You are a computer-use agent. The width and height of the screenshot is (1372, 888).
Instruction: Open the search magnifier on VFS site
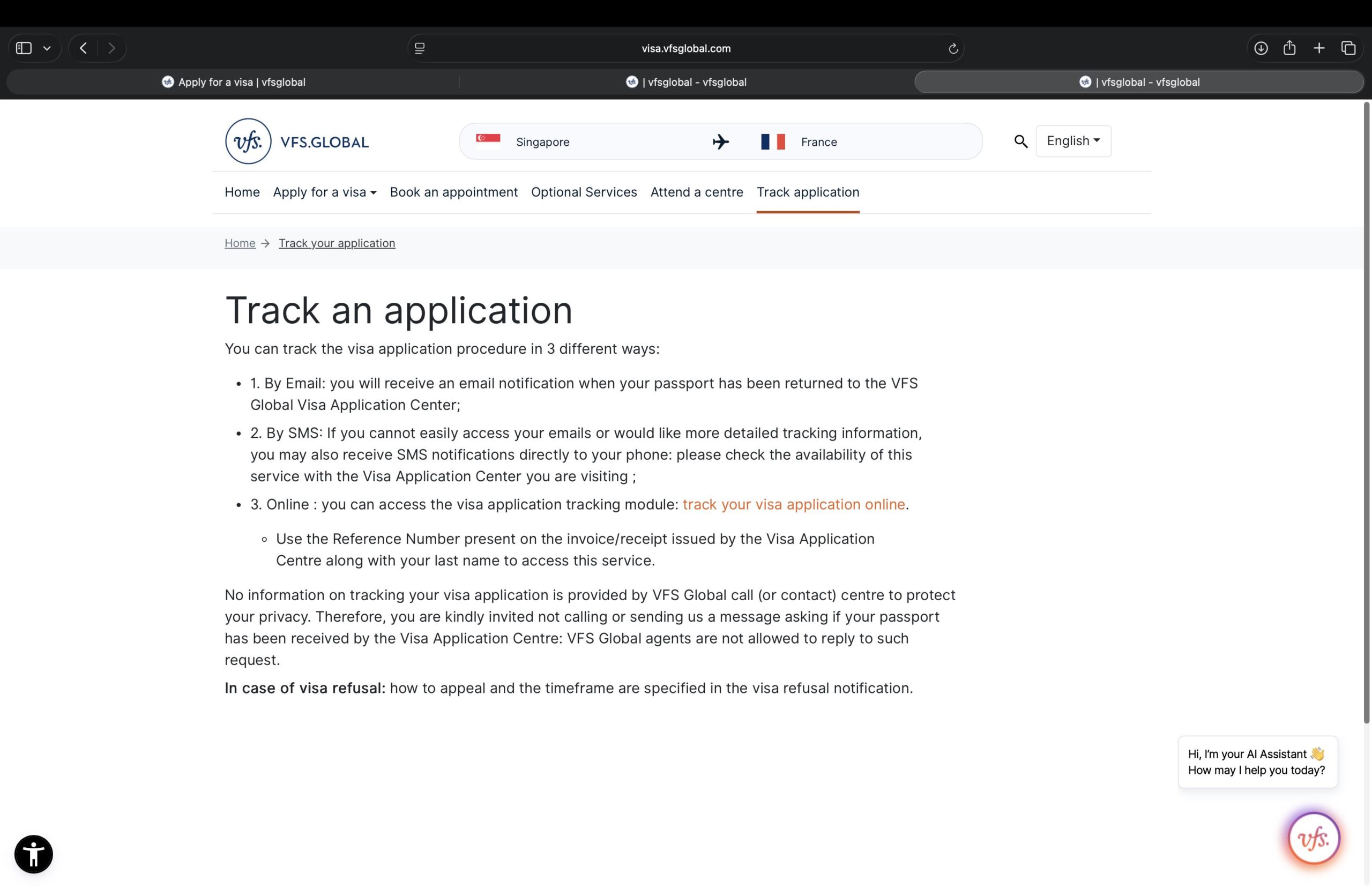(1021, 141)
